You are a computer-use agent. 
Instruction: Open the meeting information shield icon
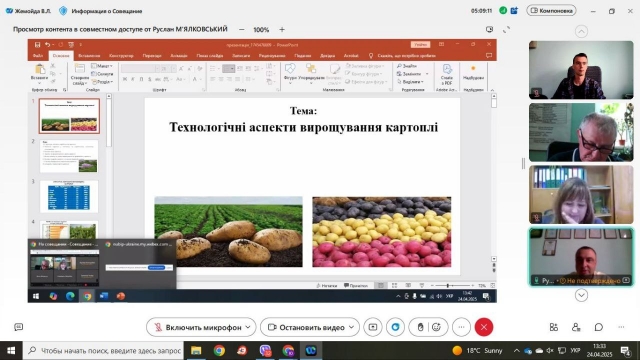click(63, 11)
